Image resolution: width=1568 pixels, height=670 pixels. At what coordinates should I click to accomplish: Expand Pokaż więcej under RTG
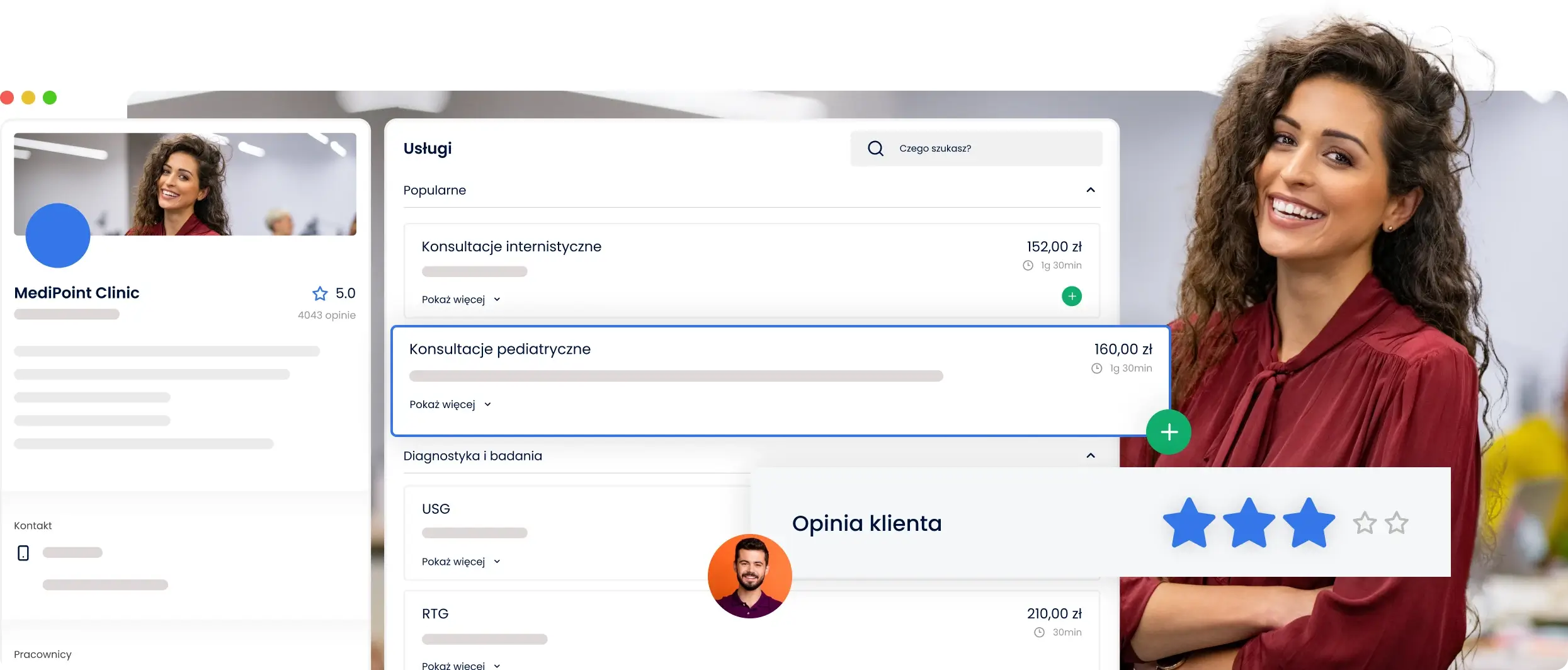coord(461,666)
